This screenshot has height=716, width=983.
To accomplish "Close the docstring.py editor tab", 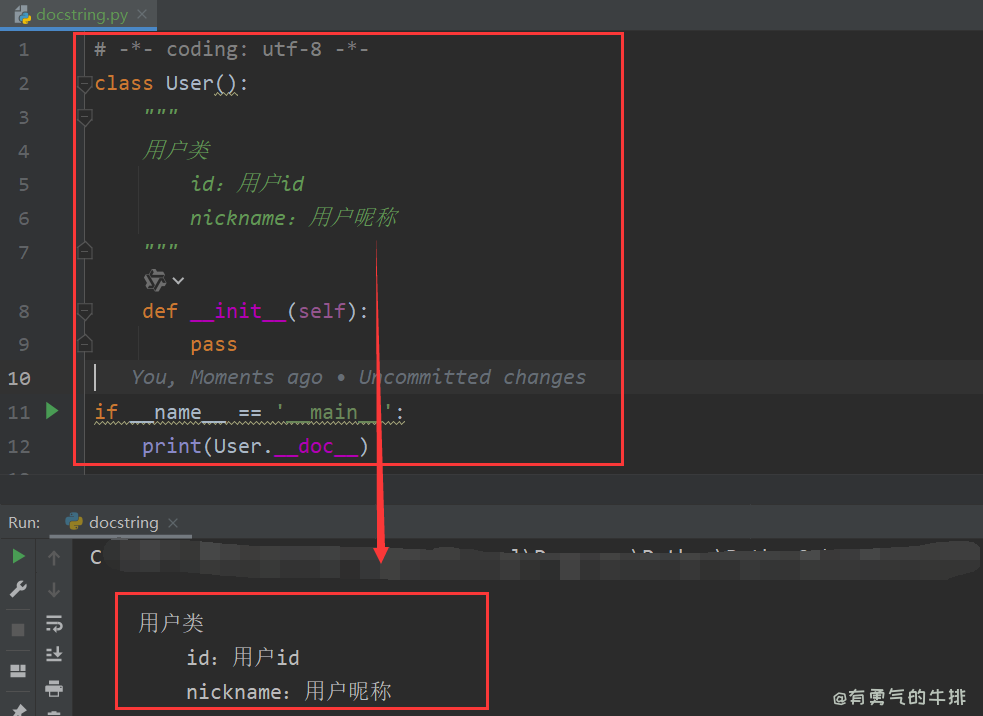I will [x=142, y=15].
